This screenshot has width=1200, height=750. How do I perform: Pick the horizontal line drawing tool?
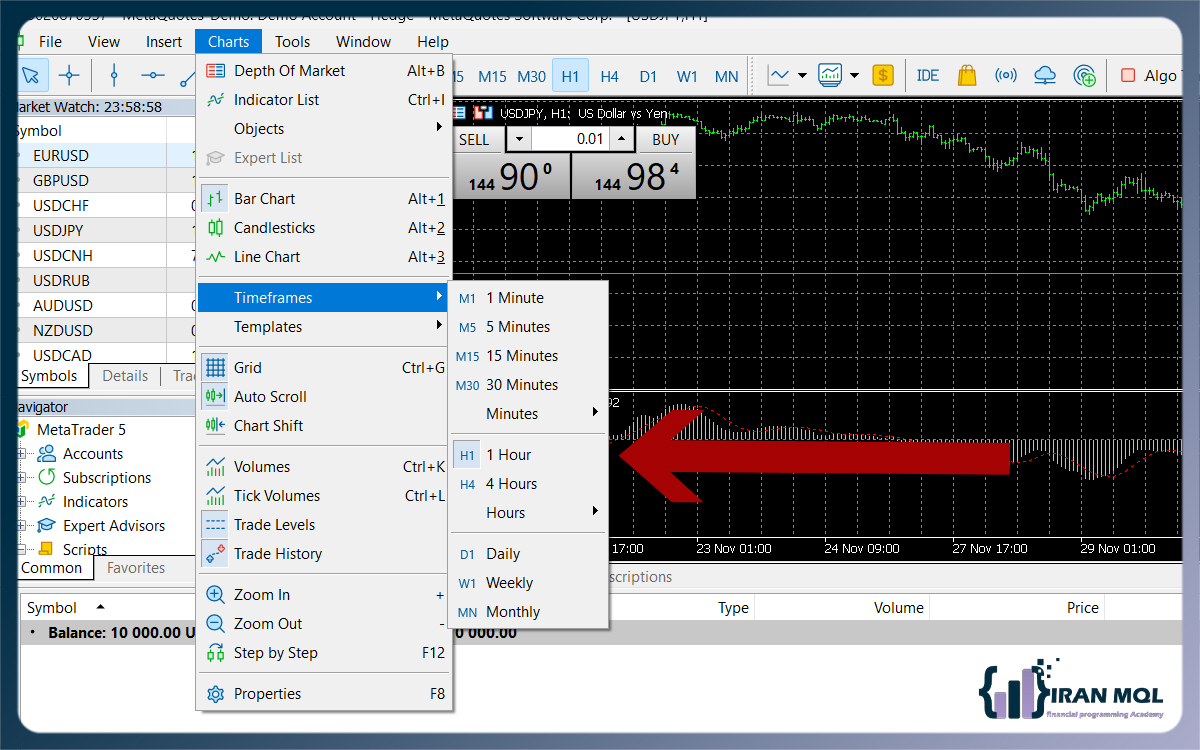[x=153, y=75]
